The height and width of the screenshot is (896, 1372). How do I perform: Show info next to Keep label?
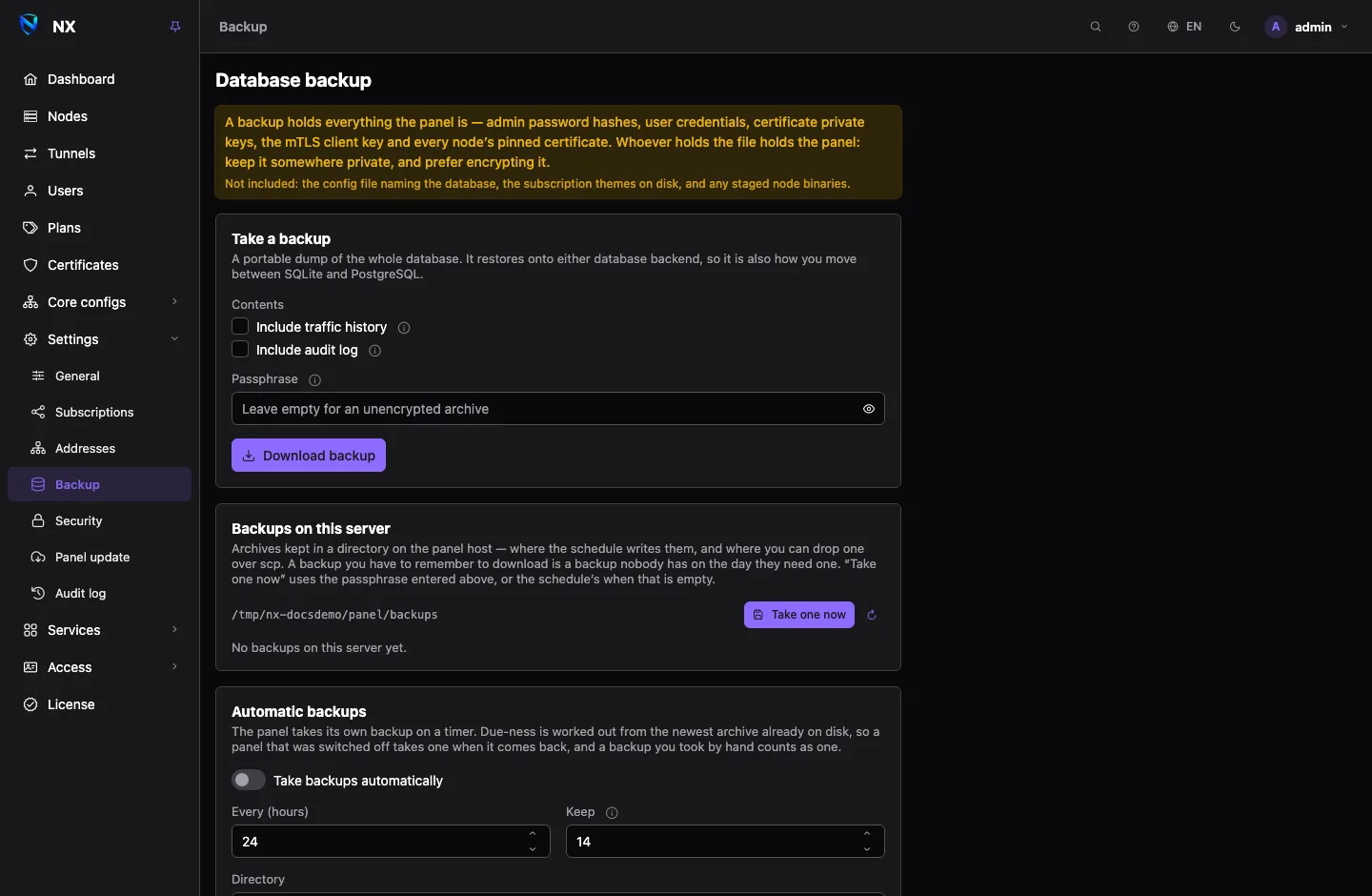tap(612, 813)
